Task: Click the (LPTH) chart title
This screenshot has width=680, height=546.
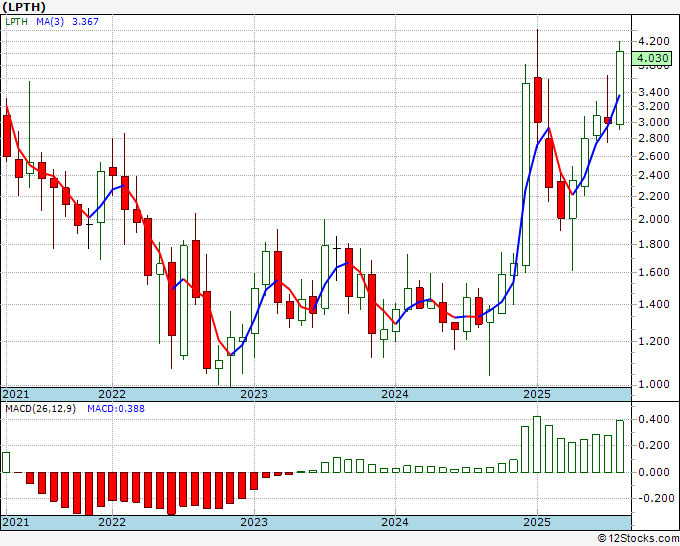Action: click(x=24, y=7)
